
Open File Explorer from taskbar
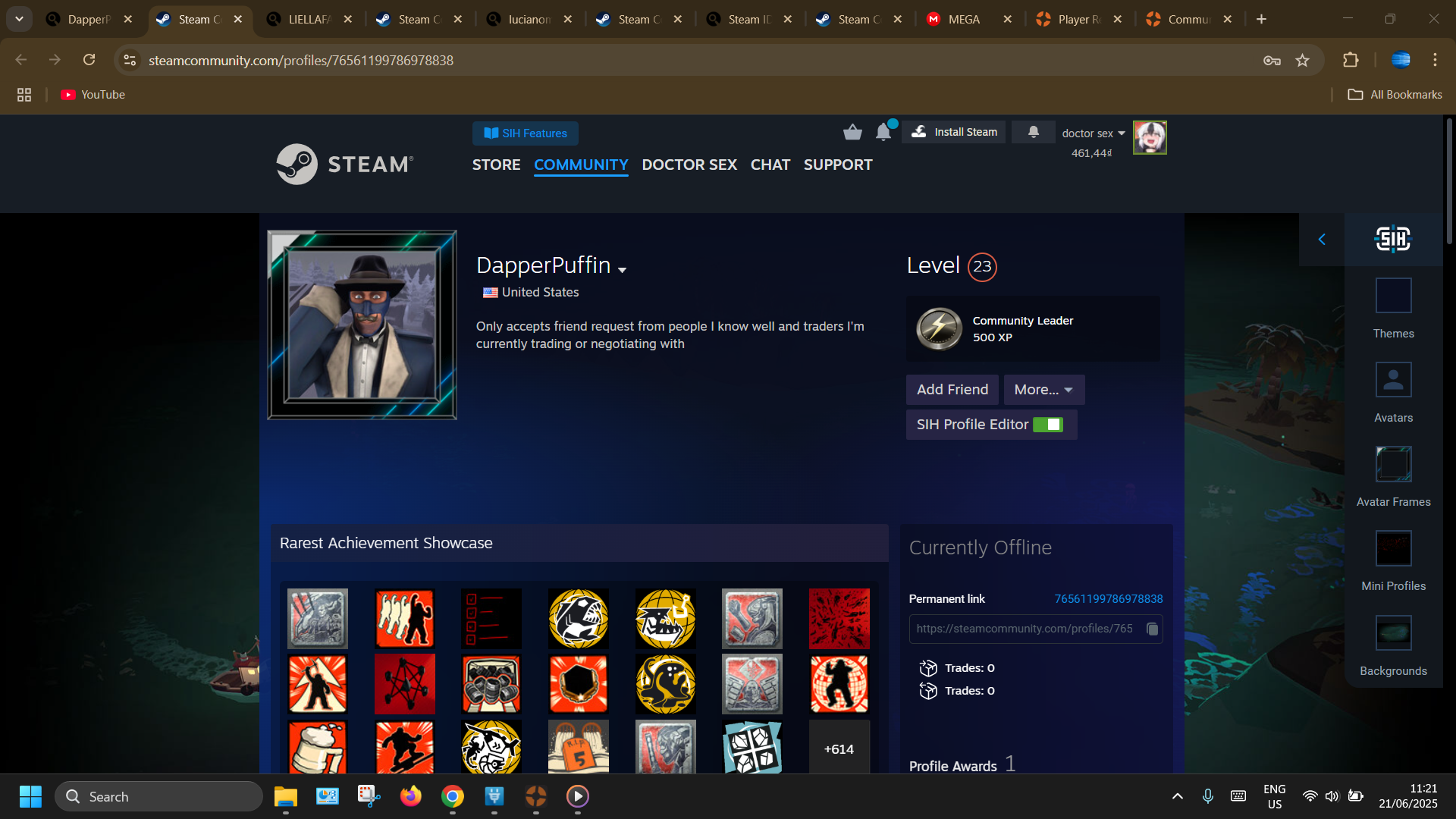[285, 796]
